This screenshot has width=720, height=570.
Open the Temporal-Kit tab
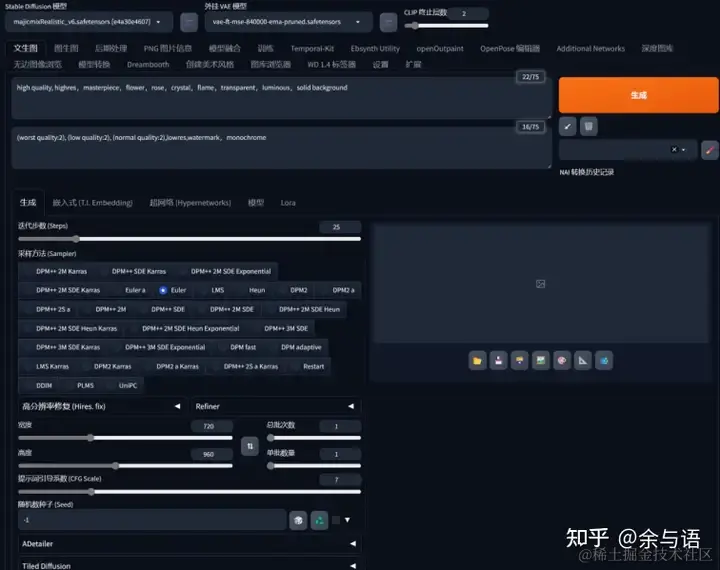[x=312, y=49]
